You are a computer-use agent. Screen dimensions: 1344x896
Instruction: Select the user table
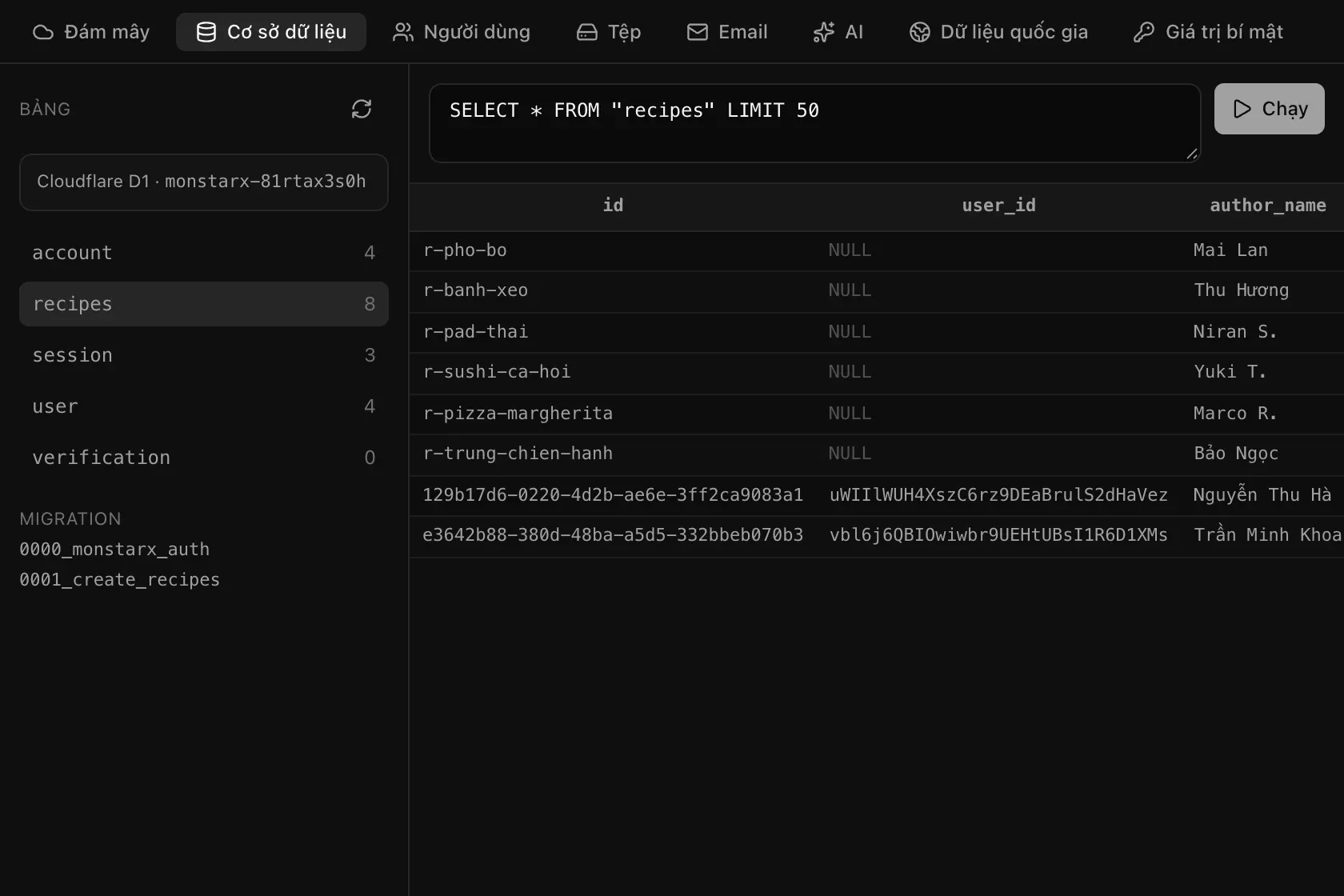pyautogui.click(x=204, y=406)
